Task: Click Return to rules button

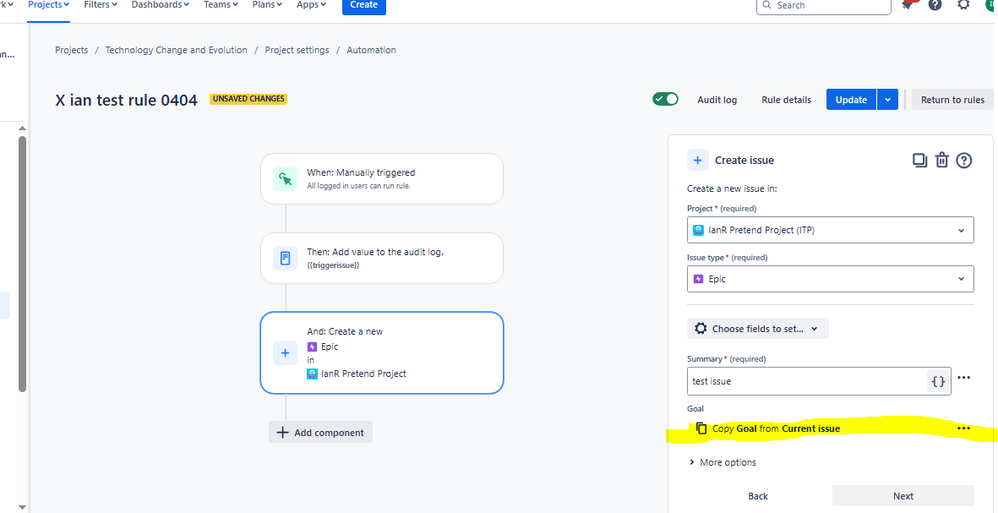Action: pos(953,99)
